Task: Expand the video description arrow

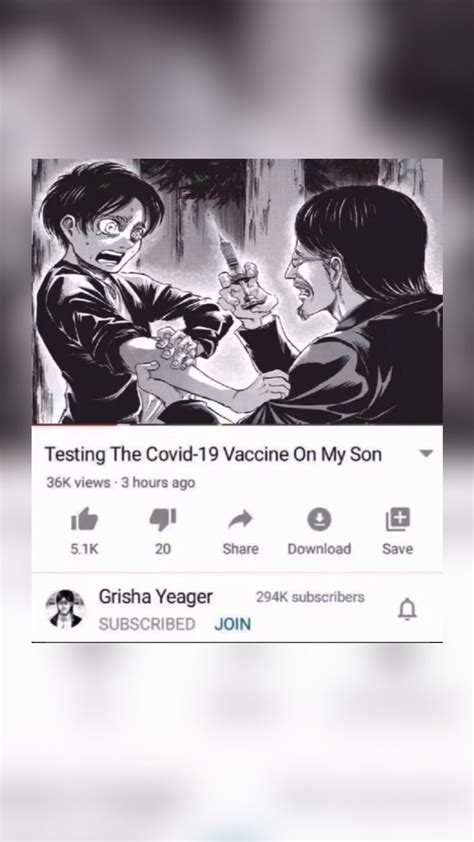Action: [426, 453]
